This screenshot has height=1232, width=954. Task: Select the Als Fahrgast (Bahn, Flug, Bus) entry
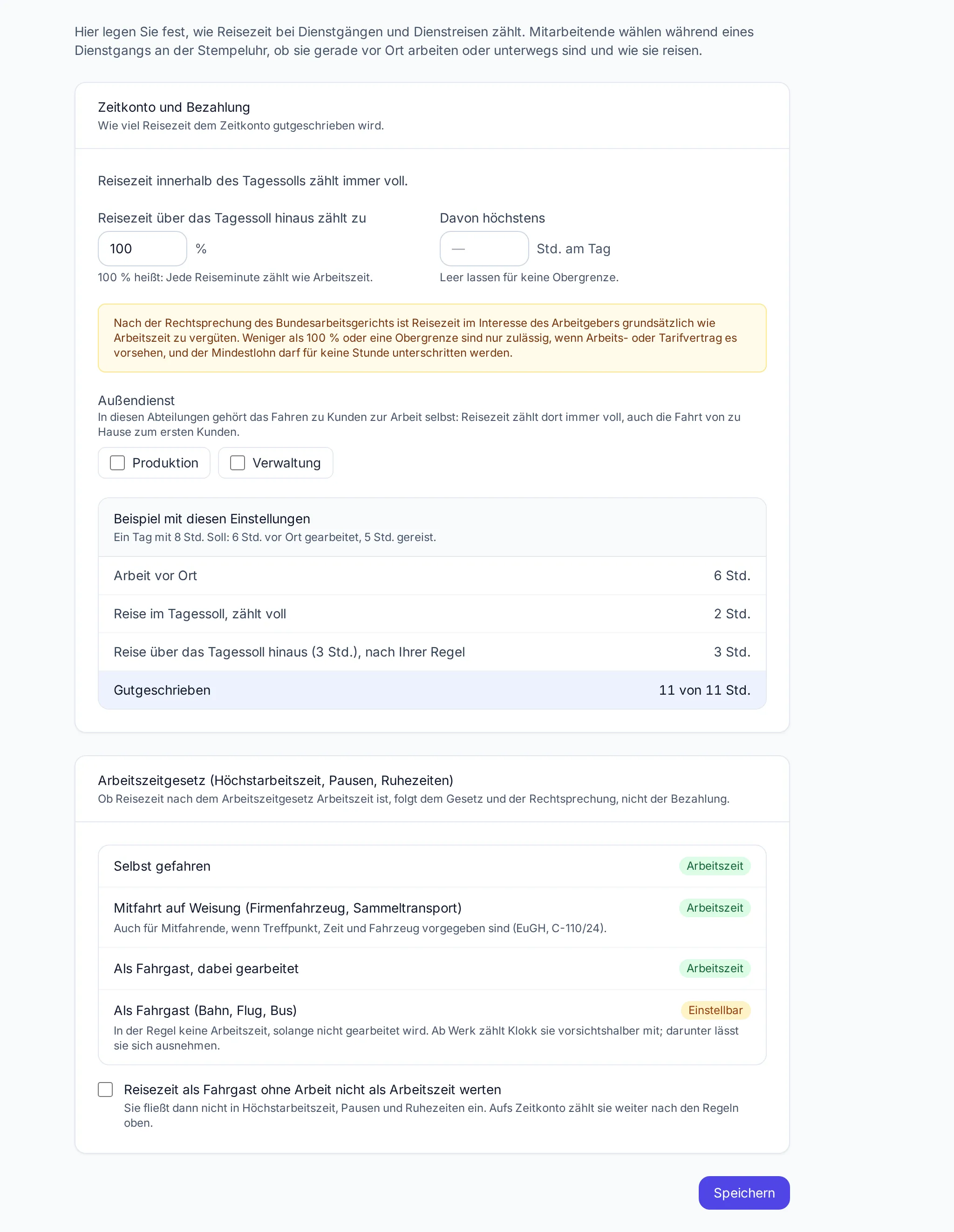[432, 1027]
